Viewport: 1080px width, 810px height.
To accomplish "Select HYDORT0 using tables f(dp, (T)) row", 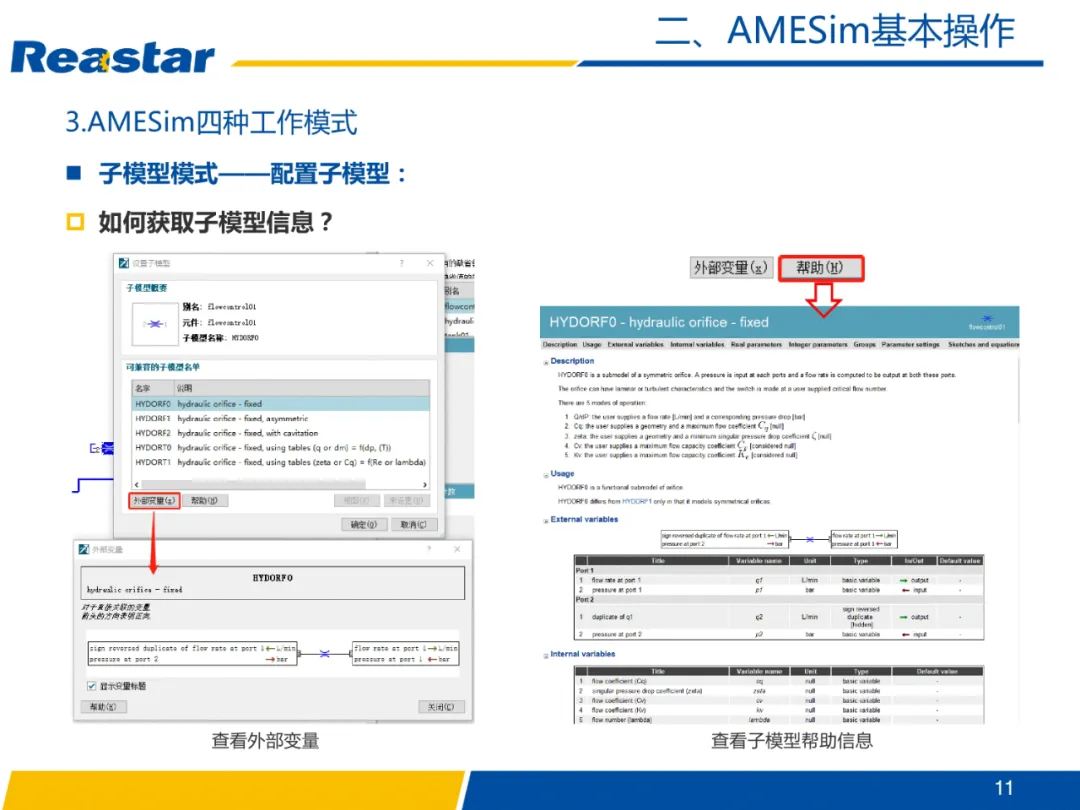I will [280, 448].
